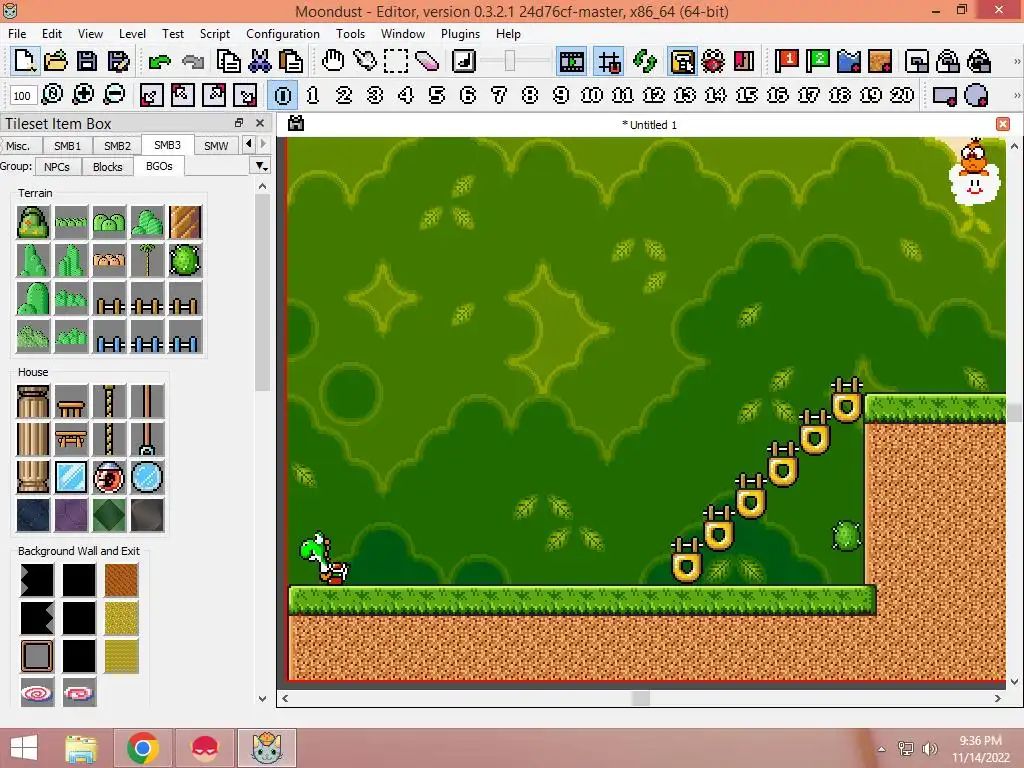Switch to SMB1 tileset tab
This screenshot has width=1024, height=768.
pos(67,146)
